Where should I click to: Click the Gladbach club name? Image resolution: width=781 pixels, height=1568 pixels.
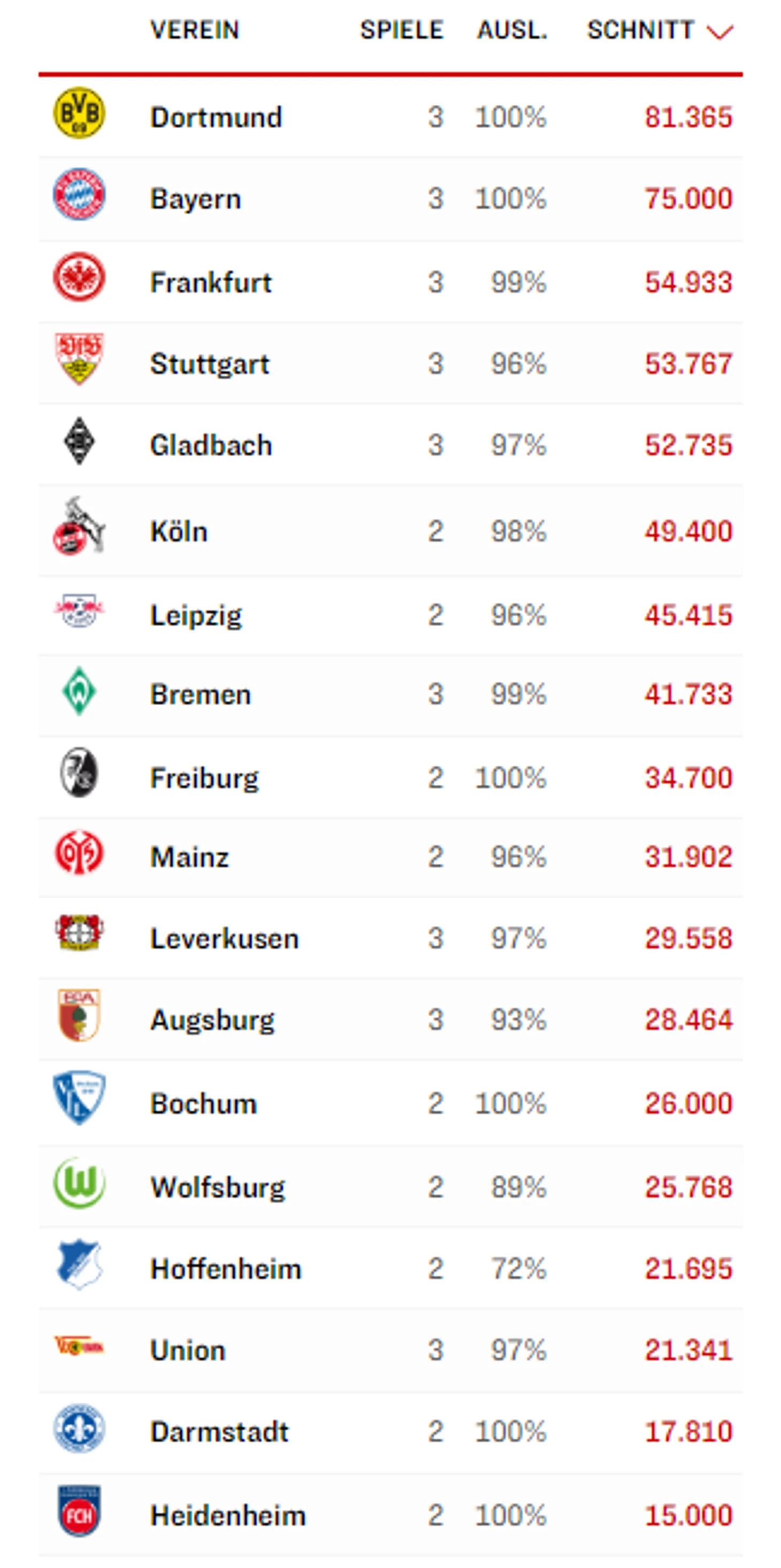pyautogui.click(x=211, y=445)
